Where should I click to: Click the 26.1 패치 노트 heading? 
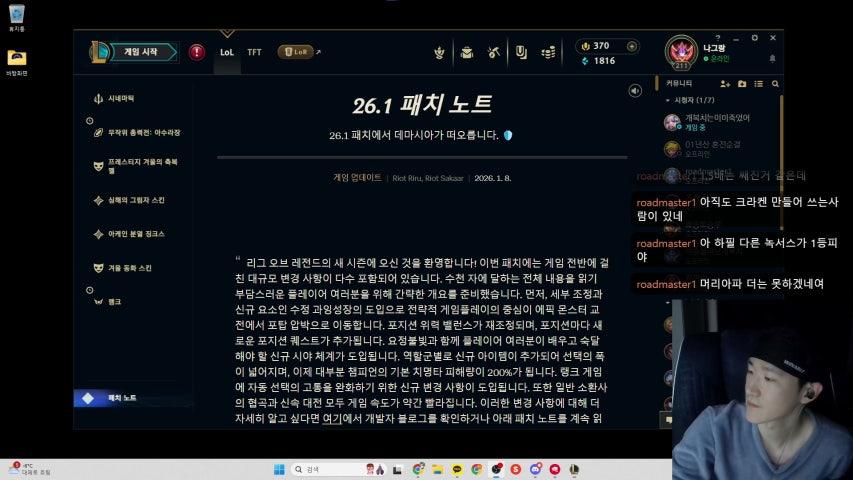coord(423,104)
